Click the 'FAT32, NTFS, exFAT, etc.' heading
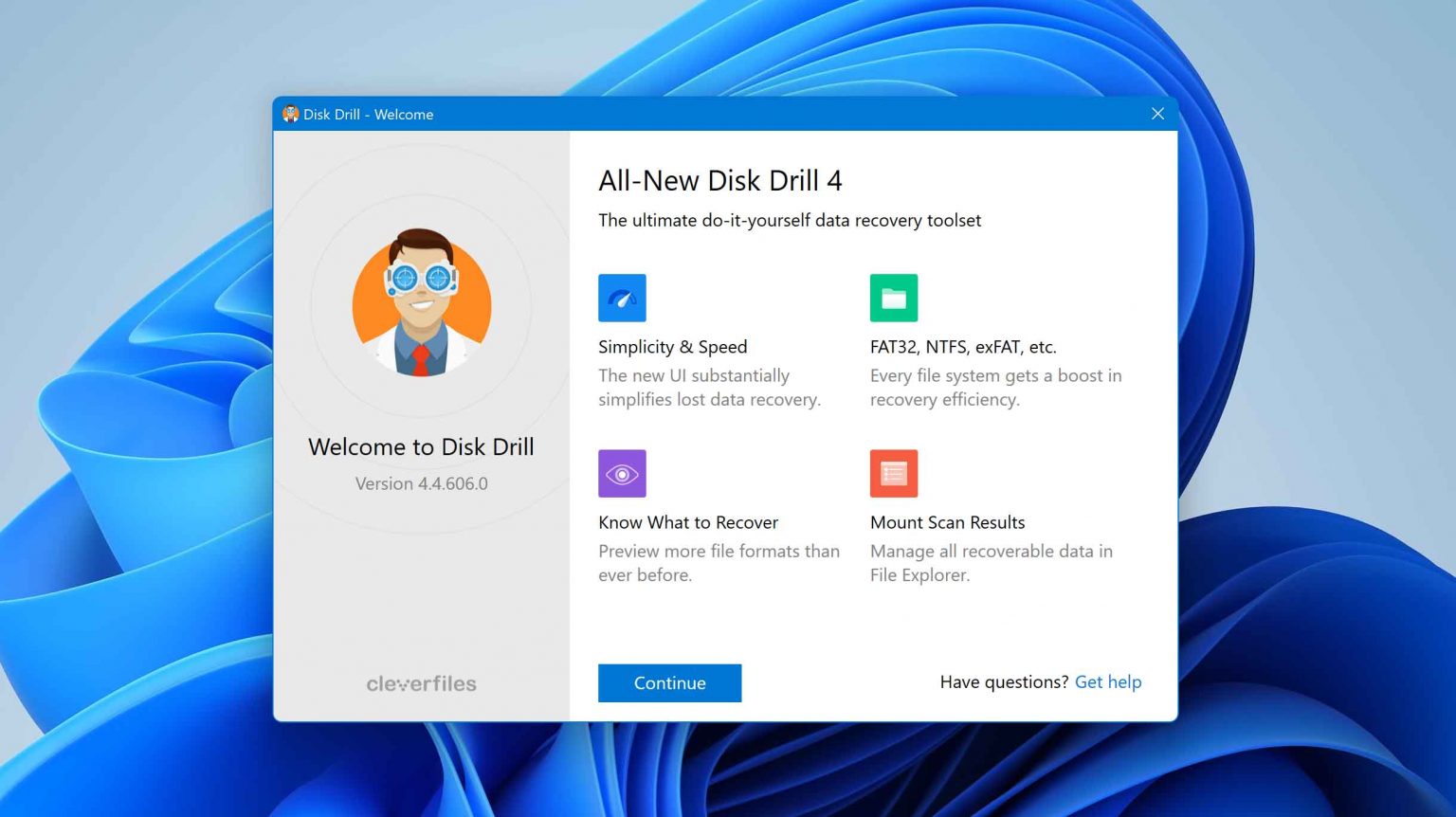 click(x=962, y=347)
